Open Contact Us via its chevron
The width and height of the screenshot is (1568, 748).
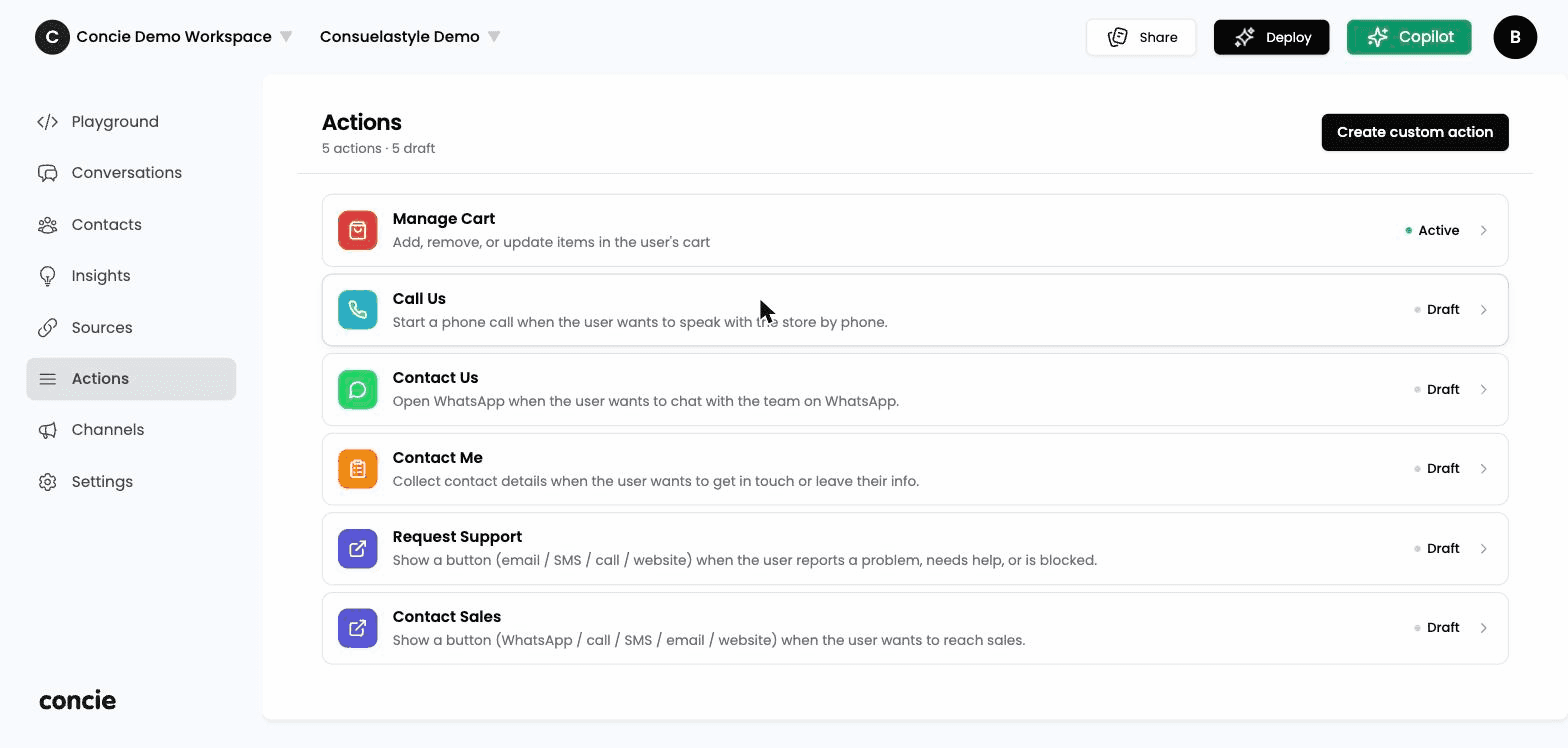click(1484, 389)
